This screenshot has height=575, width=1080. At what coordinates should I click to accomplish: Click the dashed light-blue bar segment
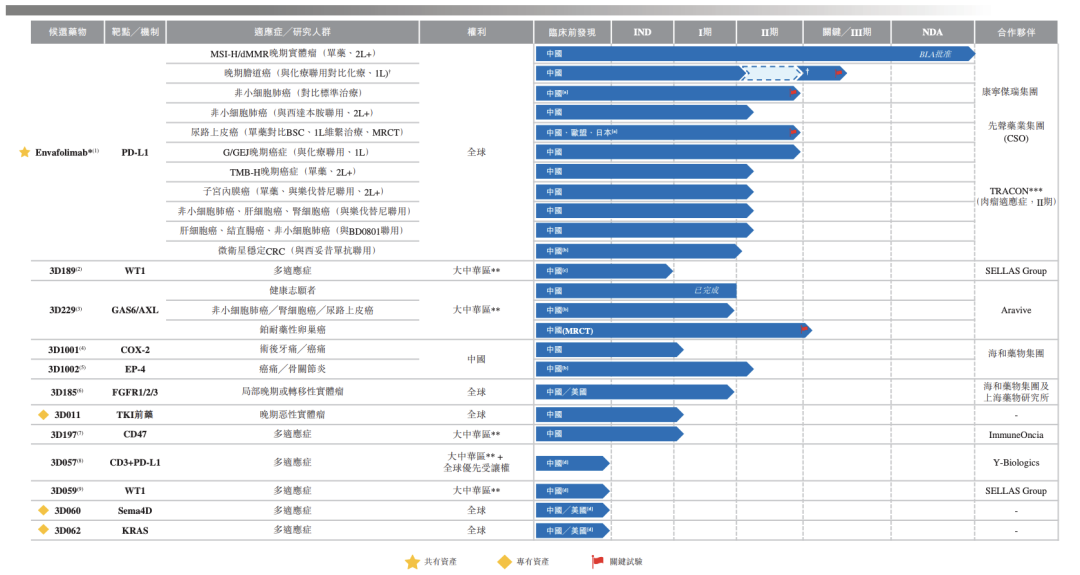tap(771, 72)
